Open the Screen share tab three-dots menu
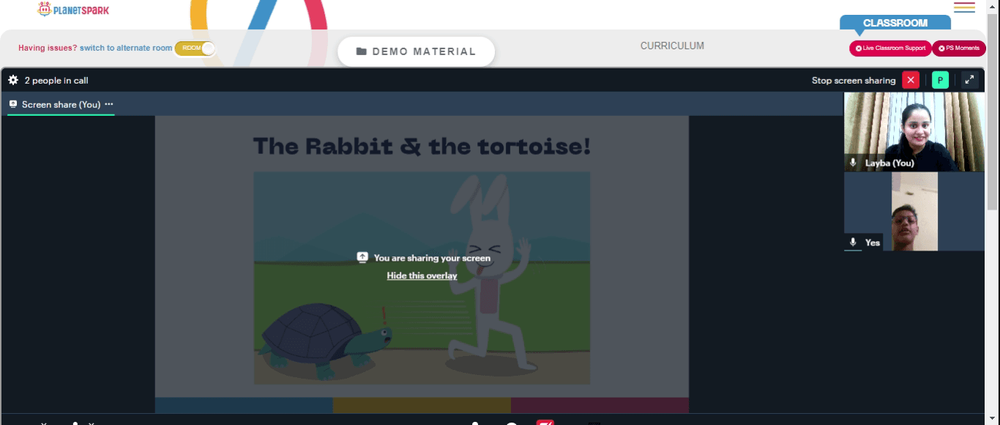The height and width of the screenshot is (425, 1000). click(x=109, y=104)
